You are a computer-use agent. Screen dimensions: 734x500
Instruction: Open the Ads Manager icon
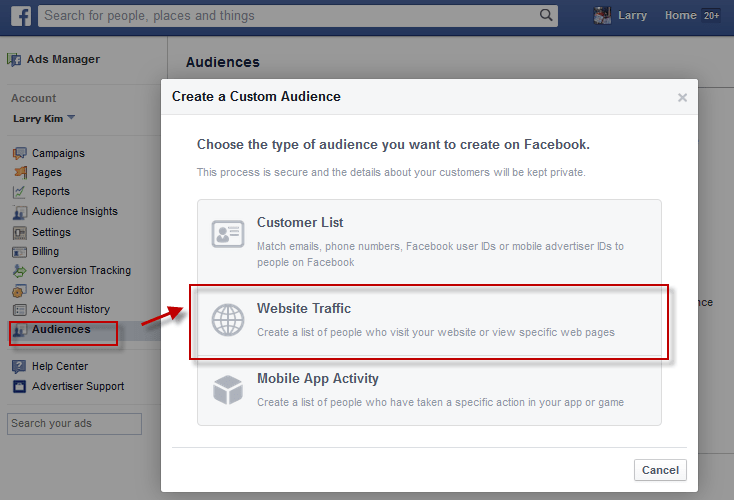tap(14, 59)
